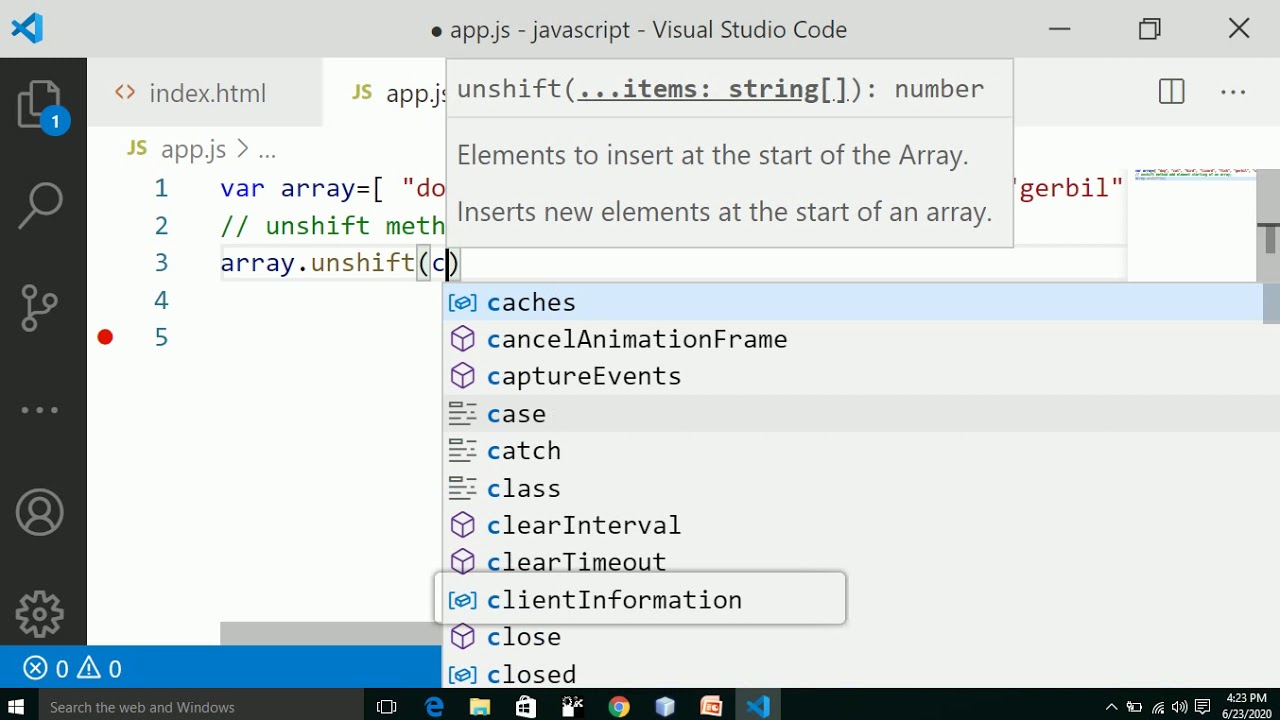Click line number 1 in gutter
1280x720 pixels.
click(x=161, y=188)
